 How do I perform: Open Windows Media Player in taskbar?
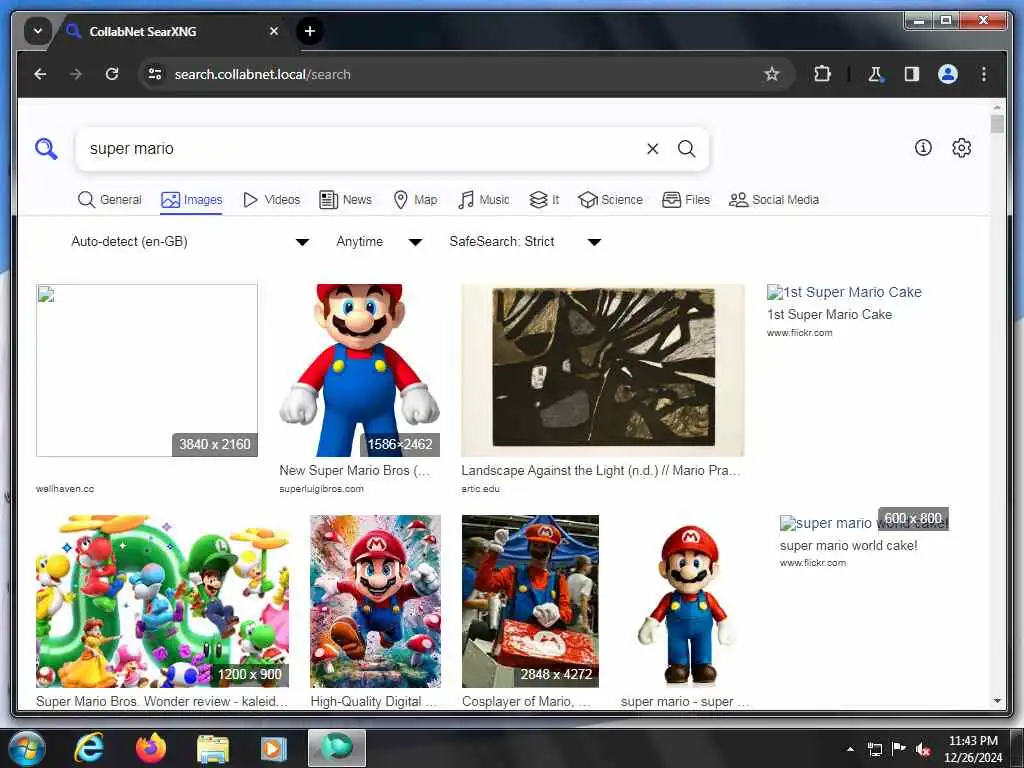[x=274, y=749]
